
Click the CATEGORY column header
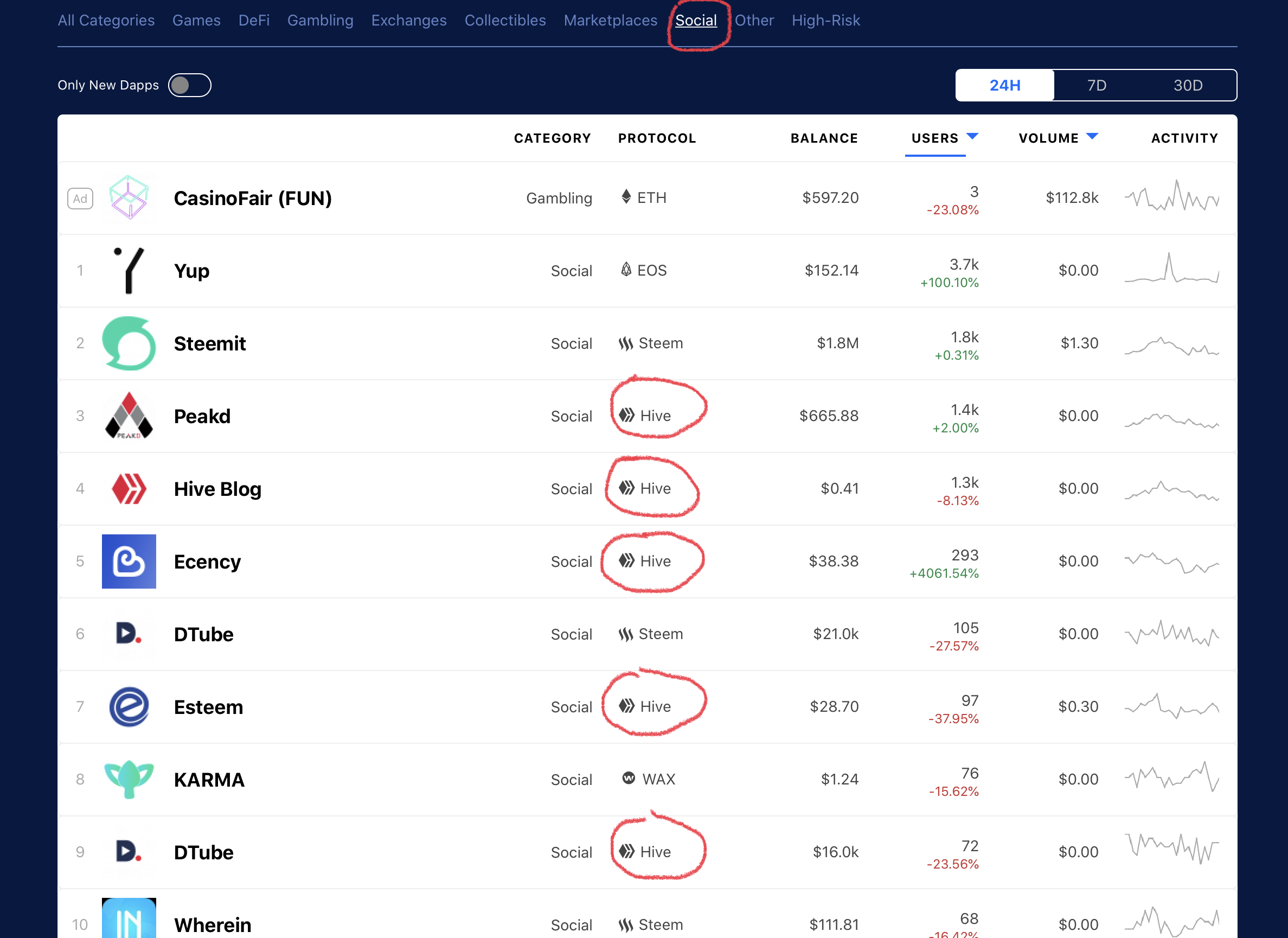point(553,138)
